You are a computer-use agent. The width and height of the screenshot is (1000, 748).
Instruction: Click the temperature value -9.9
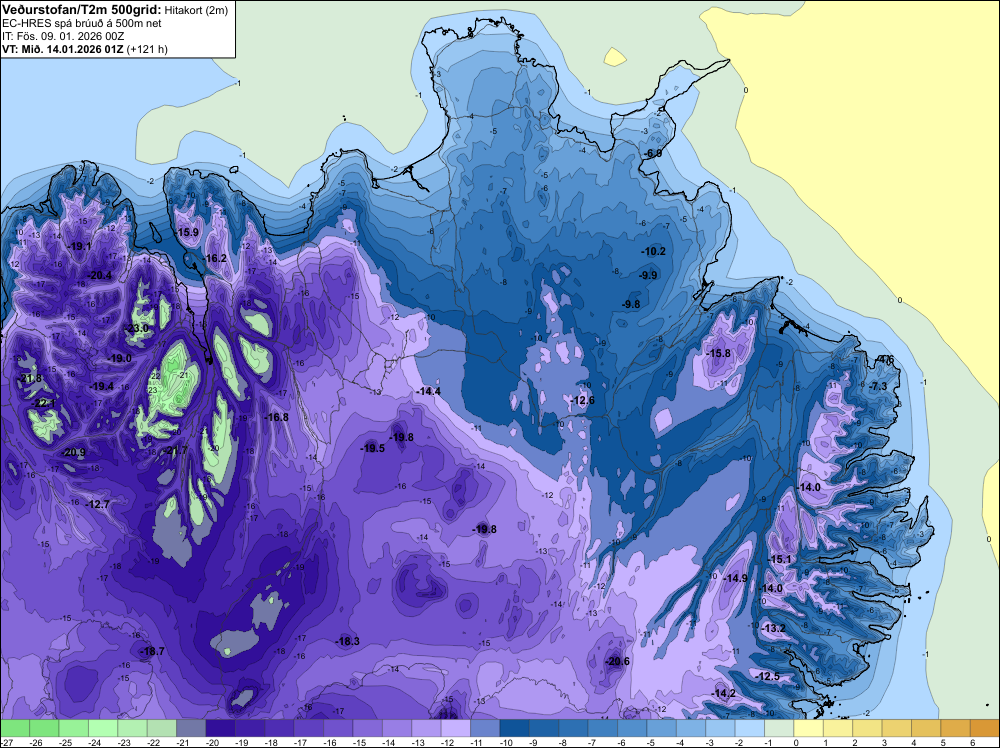[649, 275]
